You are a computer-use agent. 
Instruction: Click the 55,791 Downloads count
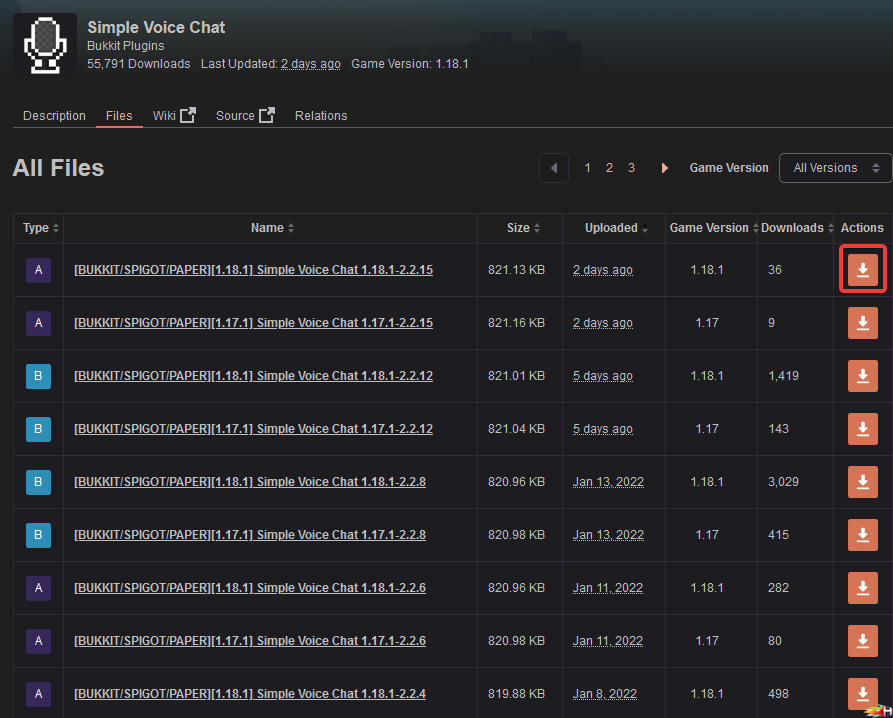click(x=138, y=64)
